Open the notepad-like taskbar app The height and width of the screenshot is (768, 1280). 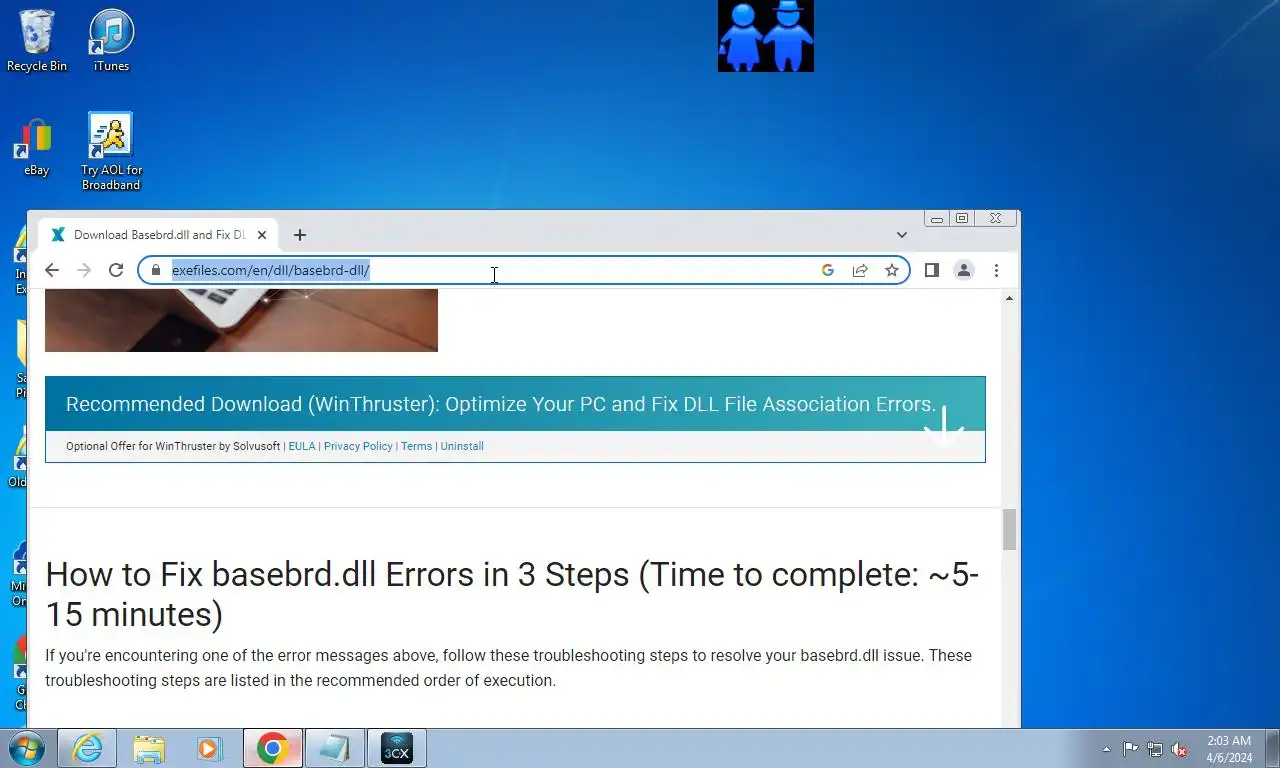334,748
